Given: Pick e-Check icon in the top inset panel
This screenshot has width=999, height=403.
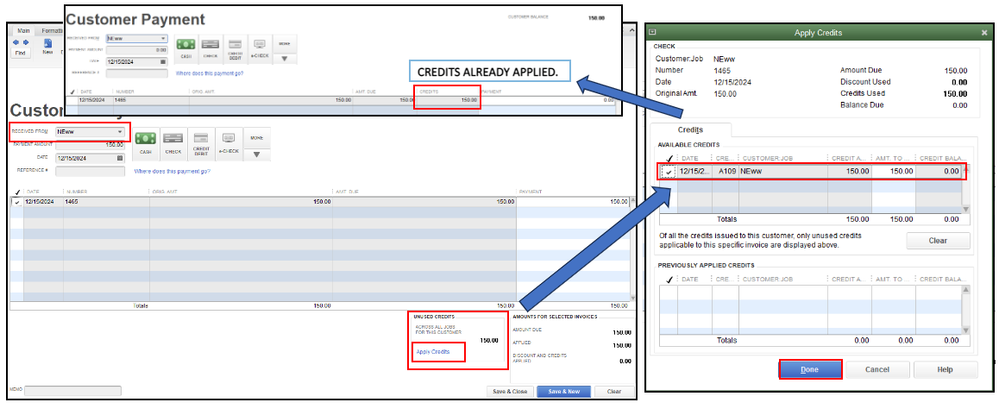Looking at the screenshot, I should (259, 48).
